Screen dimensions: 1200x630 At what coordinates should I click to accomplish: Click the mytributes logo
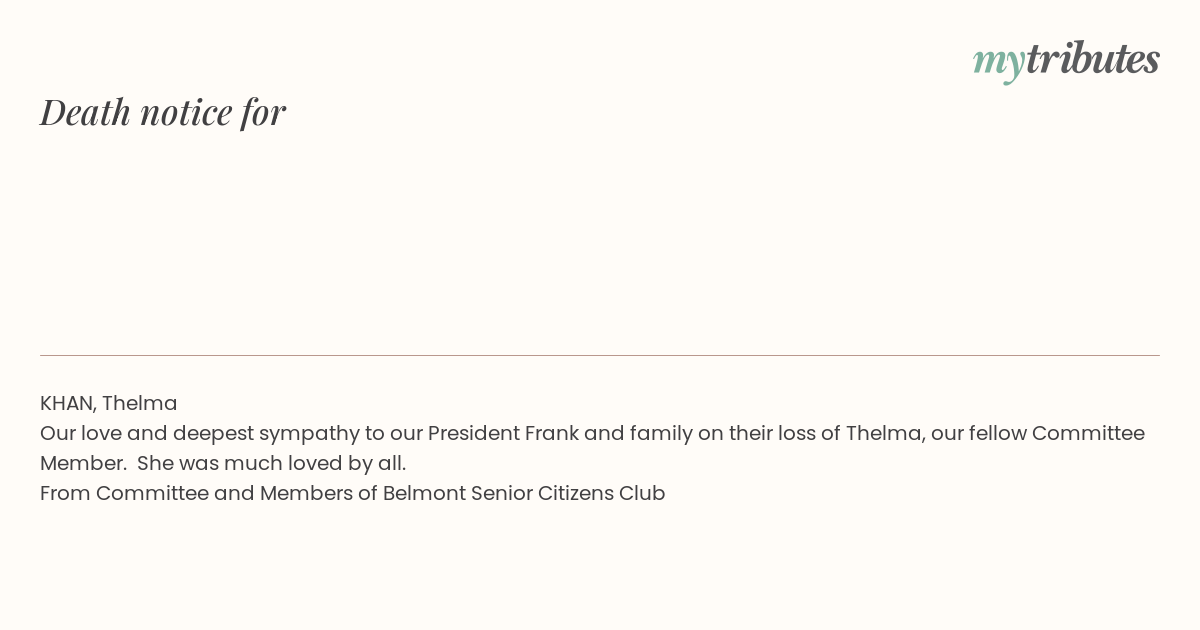click(1066, 60)
